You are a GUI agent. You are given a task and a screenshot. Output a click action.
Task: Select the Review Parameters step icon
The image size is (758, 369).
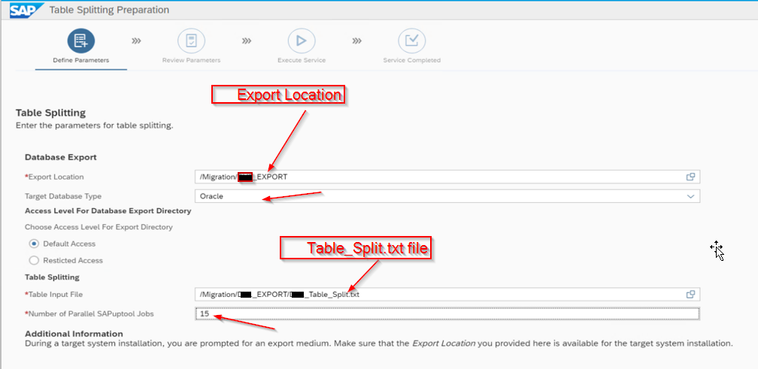pyautogui.click(x=191, y=41)
